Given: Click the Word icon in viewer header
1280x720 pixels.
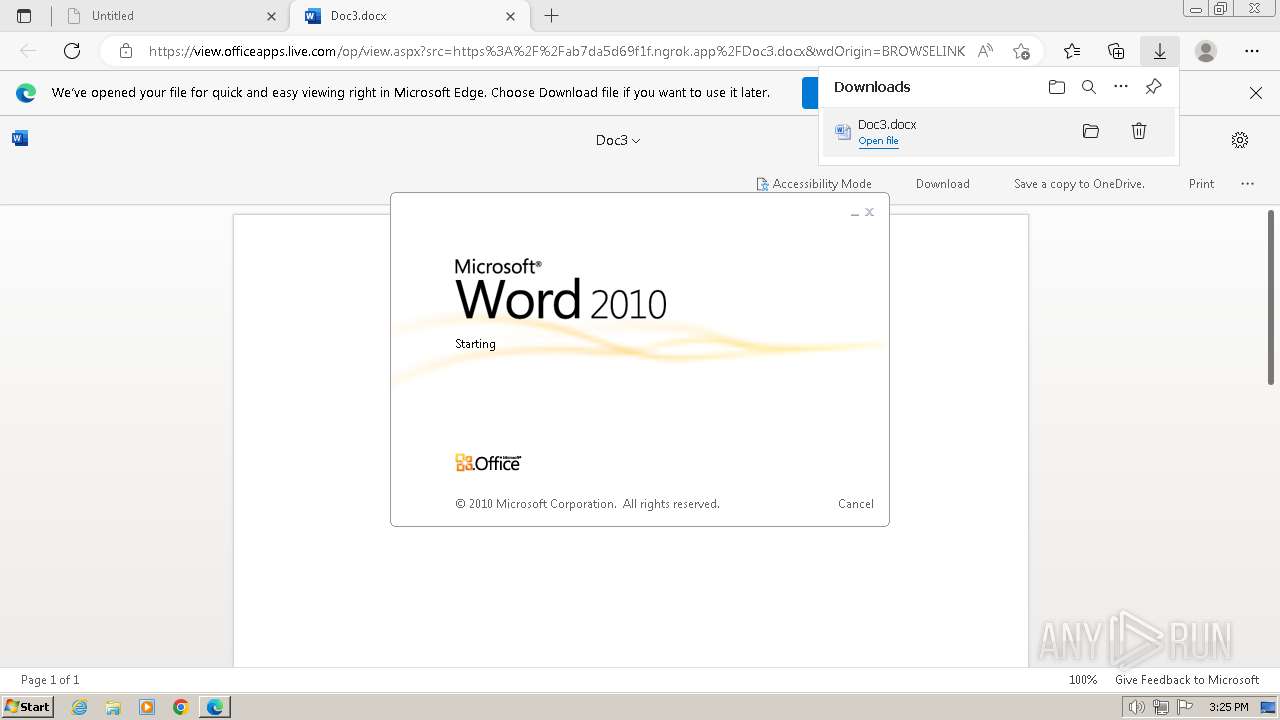Looking at the screenshot, I should (x=20, y=138).
